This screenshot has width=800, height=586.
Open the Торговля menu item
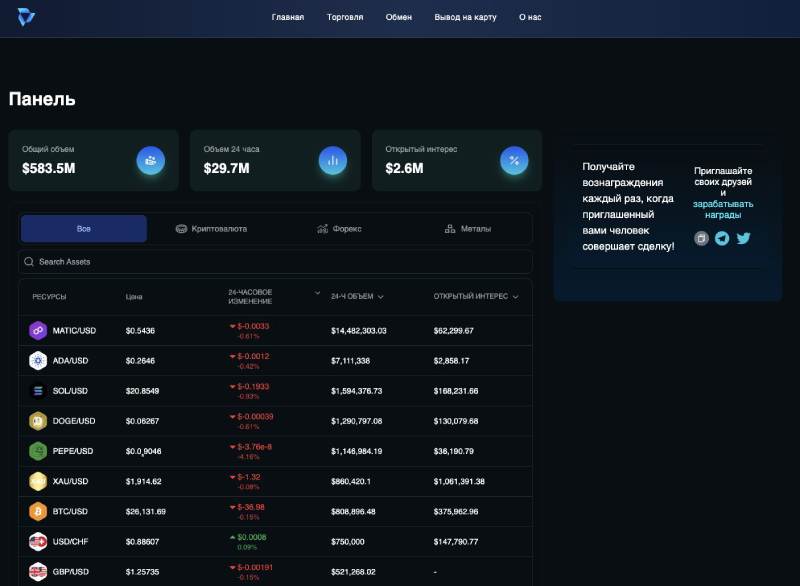tap(345, 18)
